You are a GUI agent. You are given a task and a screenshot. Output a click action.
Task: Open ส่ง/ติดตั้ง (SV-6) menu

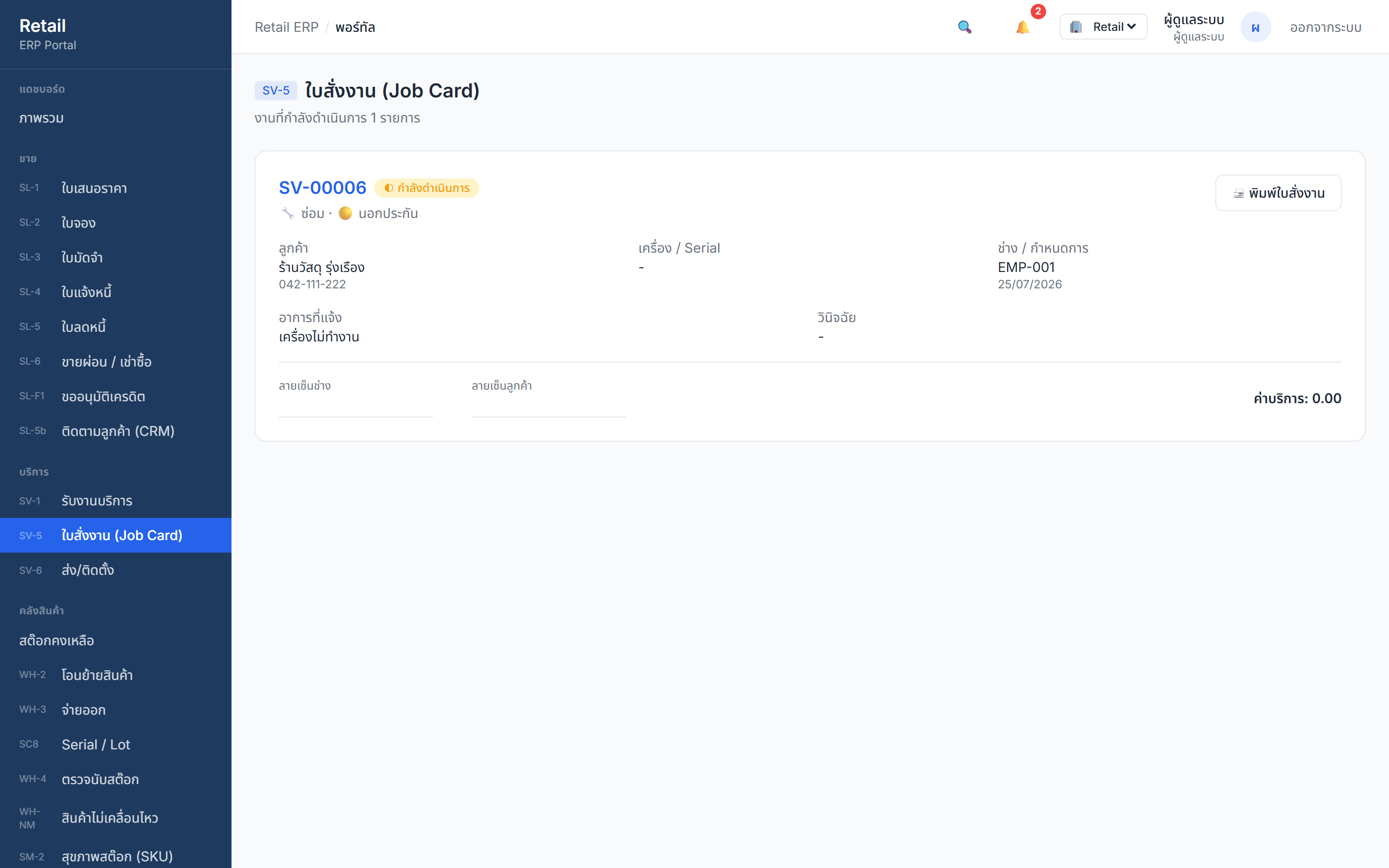(115, 570)
